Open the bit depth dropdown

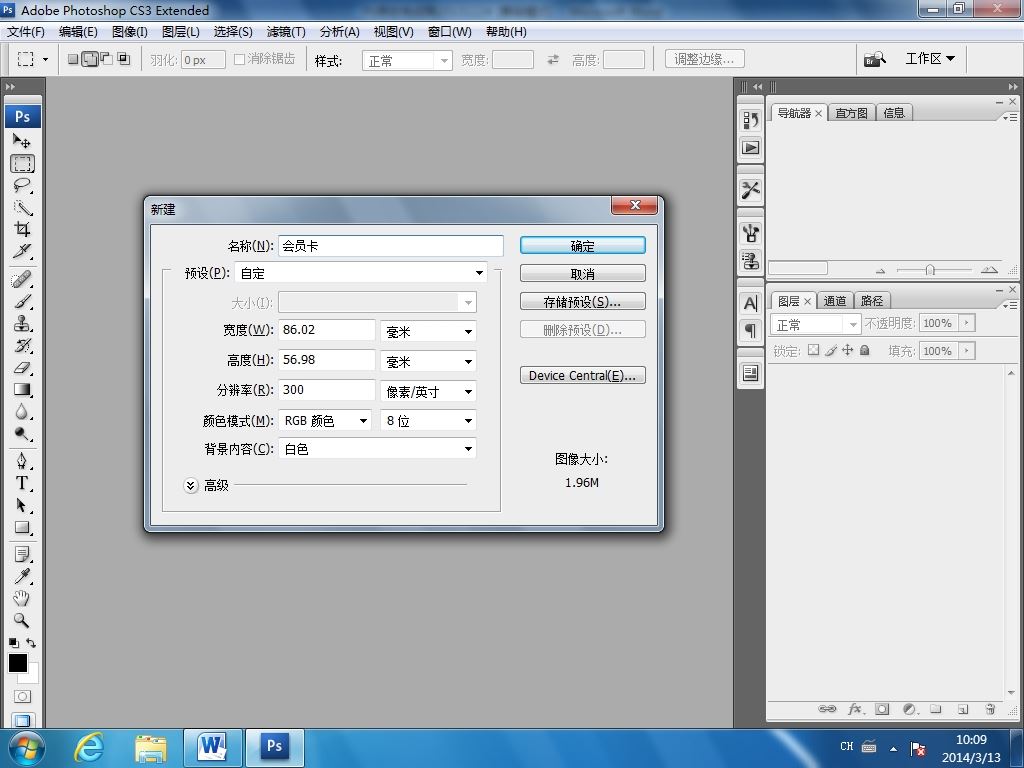[x=428, y=421]
